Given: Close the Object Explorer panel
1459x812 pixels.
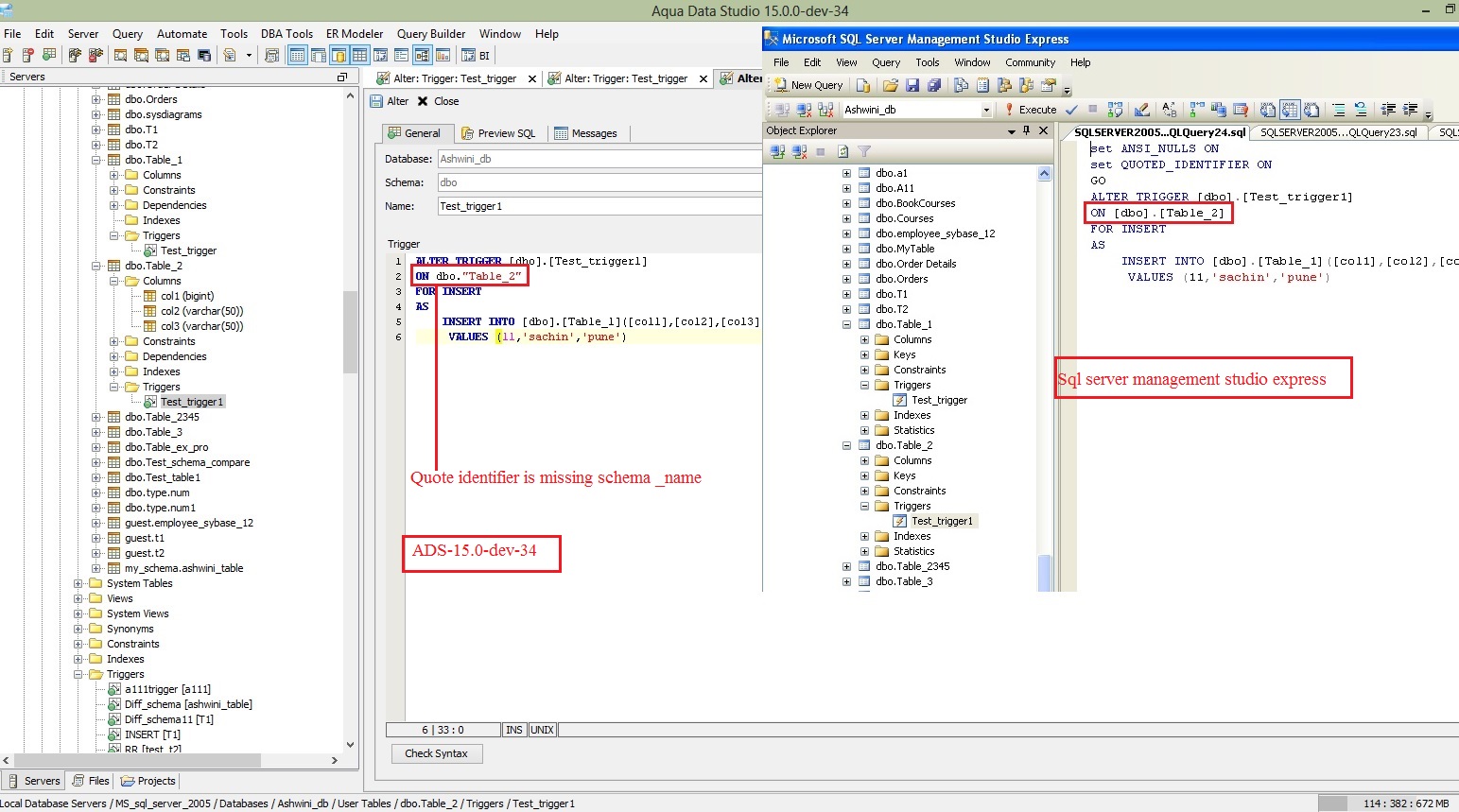Looking at the screenshot, I should click(x=1043, y=130).
